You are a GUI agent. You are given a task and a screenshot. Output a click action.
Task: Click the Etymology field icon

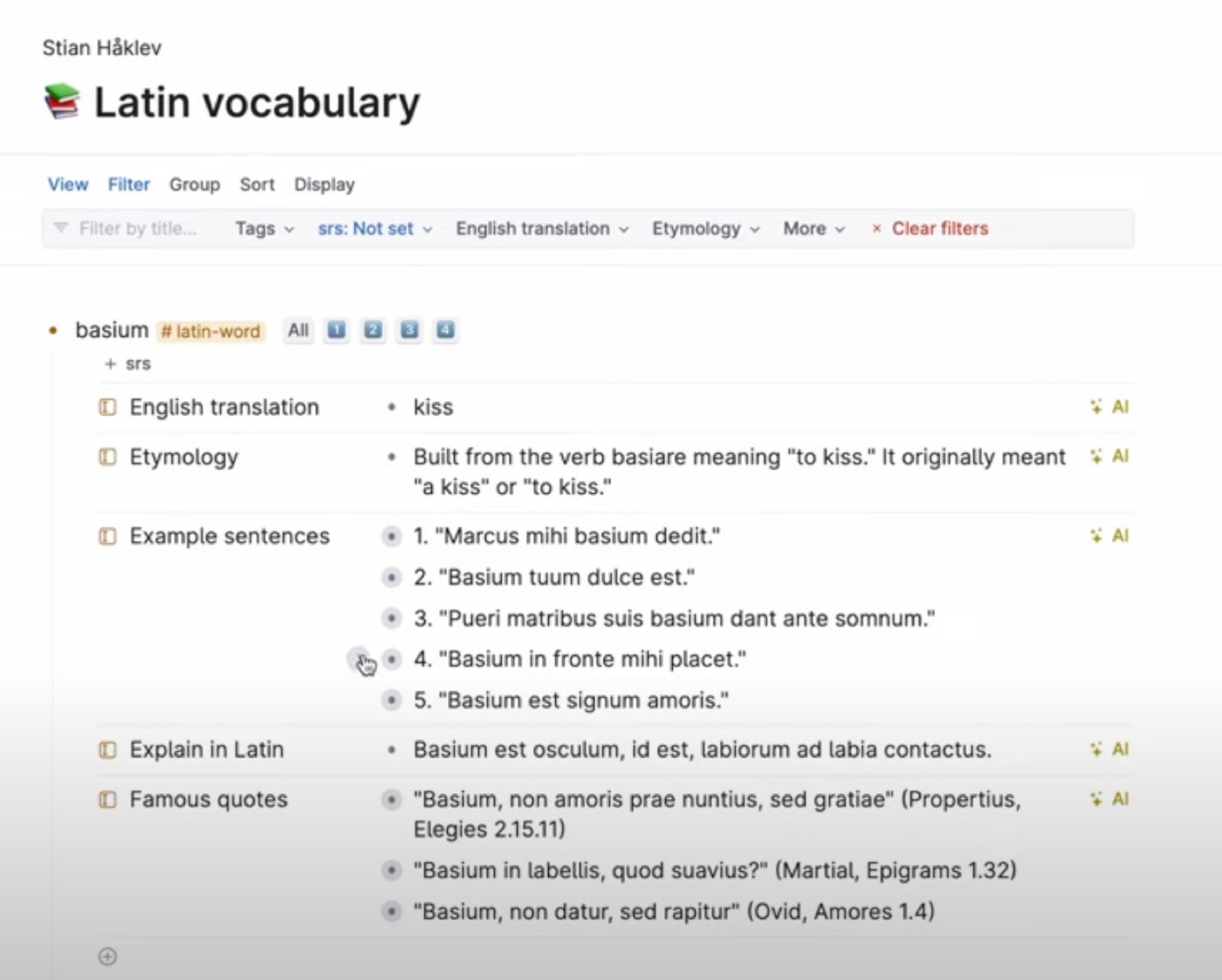107,457
